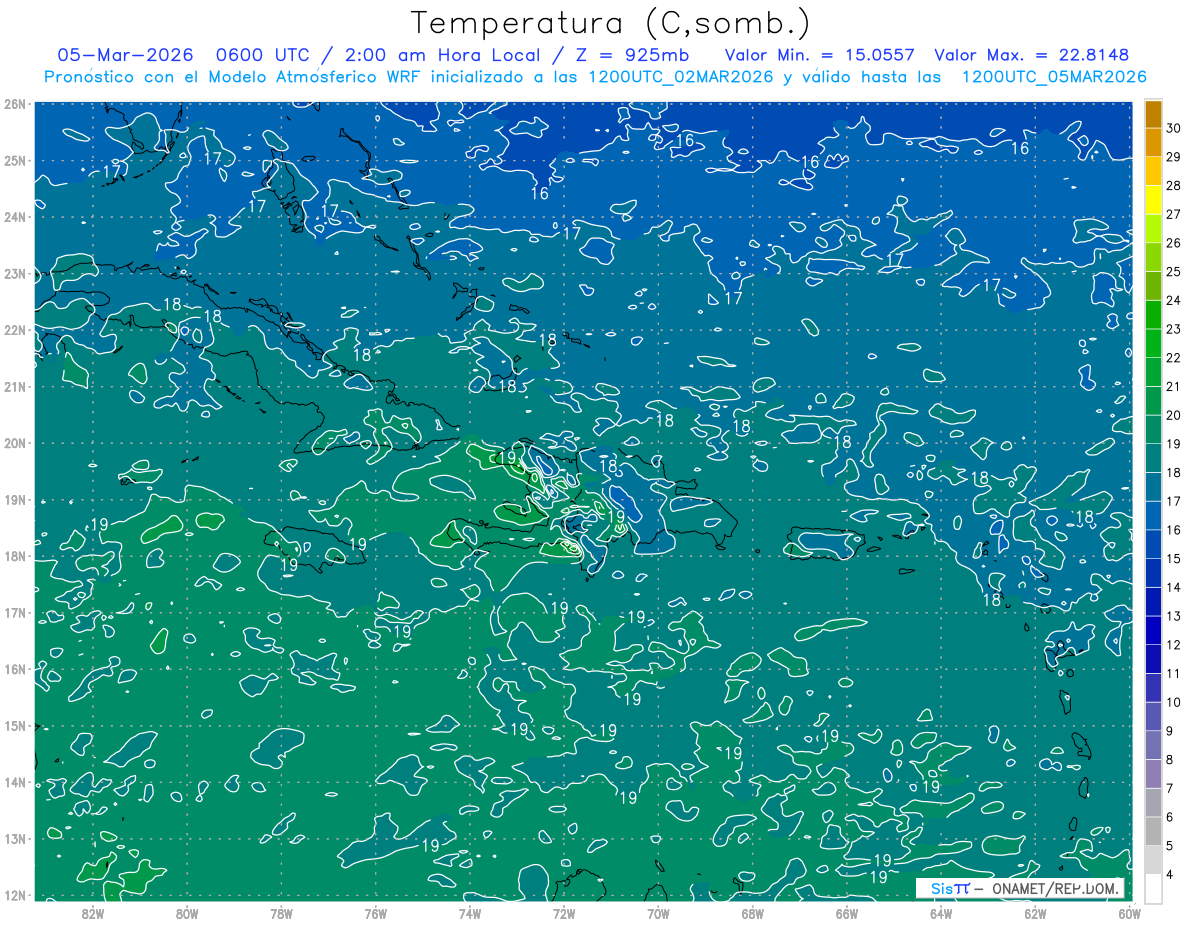
Task: Click the "17N" latitude axis label
Action: (15, 612)
